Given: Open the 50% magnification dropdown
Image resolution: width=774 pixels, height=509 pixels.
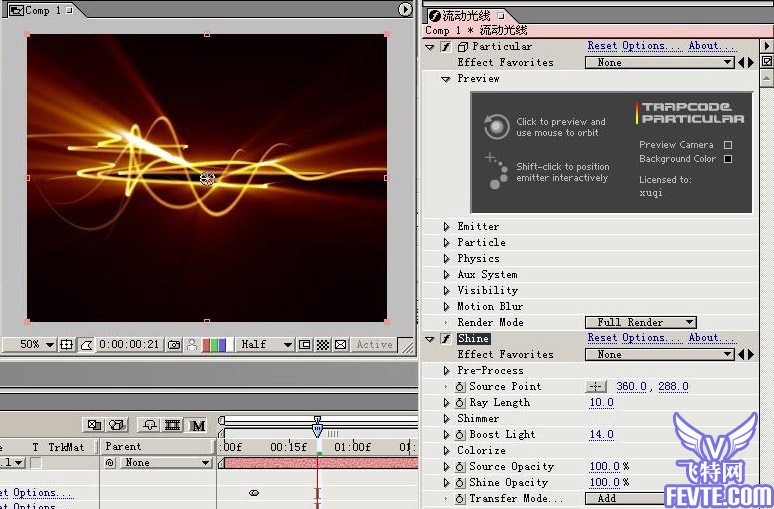Looking at the screenshot, I should point(31,345).
